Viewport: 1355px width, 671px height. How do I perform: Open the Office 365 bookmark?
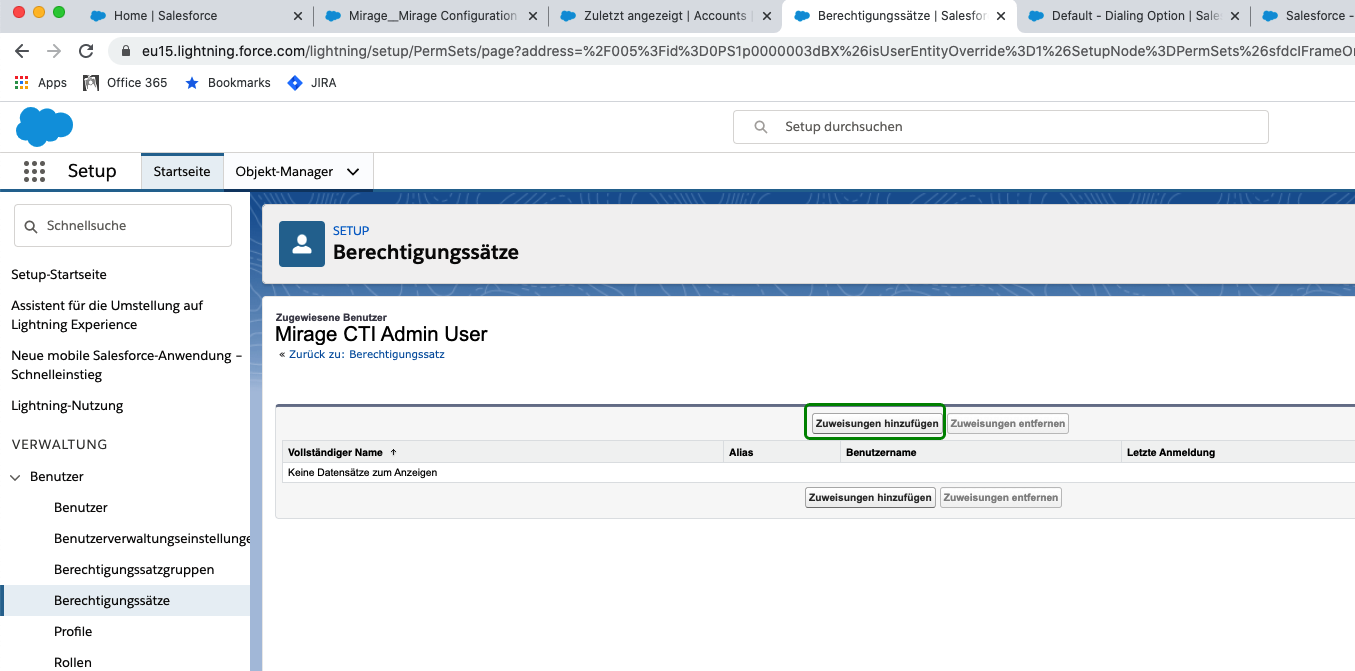pyautogui.click(x=124, y=83)
